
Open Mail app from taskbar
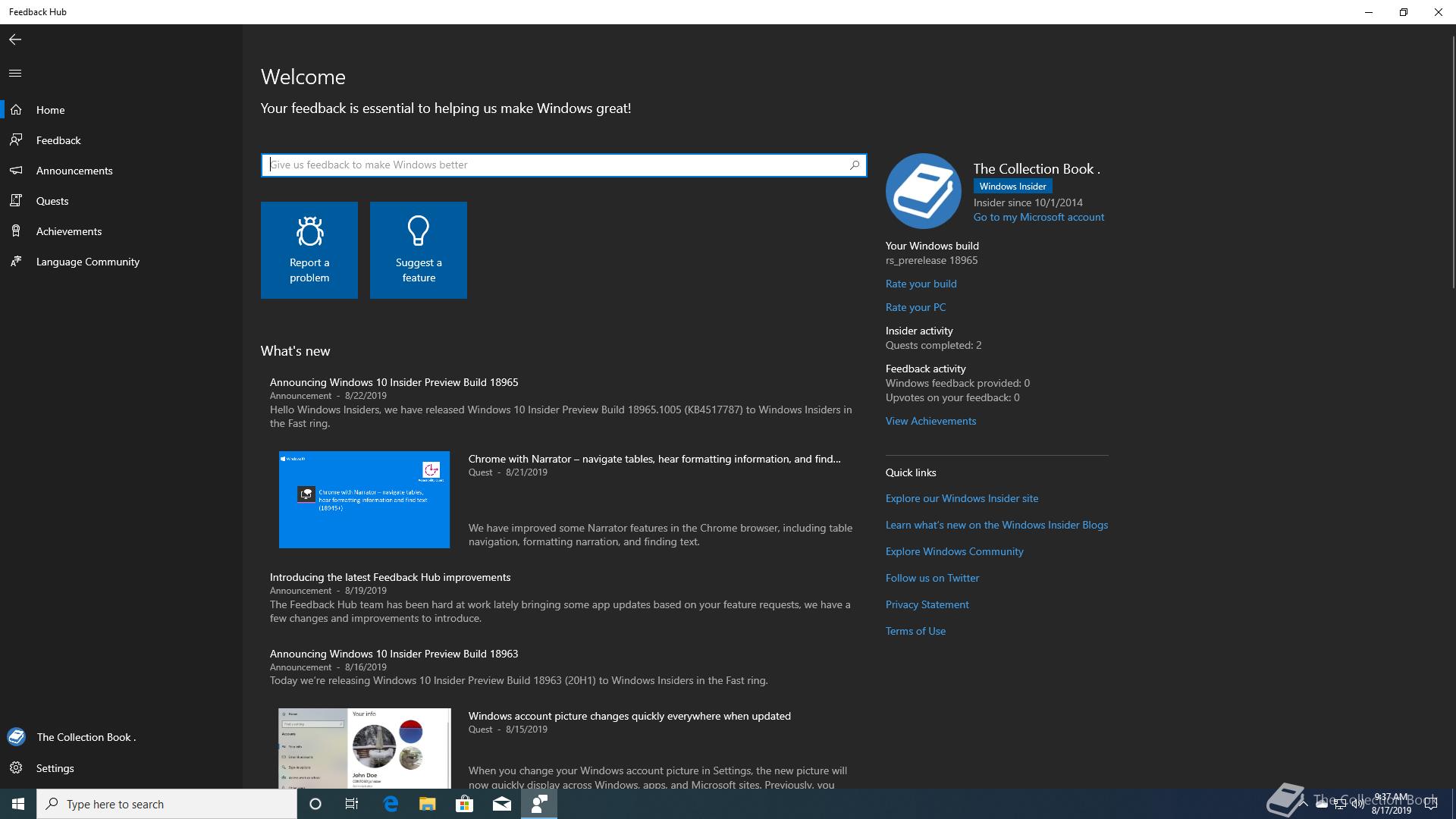coord(502,804)
